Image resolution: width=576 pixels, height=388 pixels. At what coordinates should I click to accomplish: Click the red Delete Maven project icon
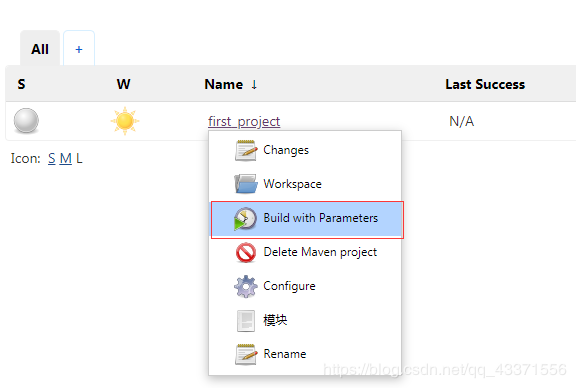click(246, 252)
